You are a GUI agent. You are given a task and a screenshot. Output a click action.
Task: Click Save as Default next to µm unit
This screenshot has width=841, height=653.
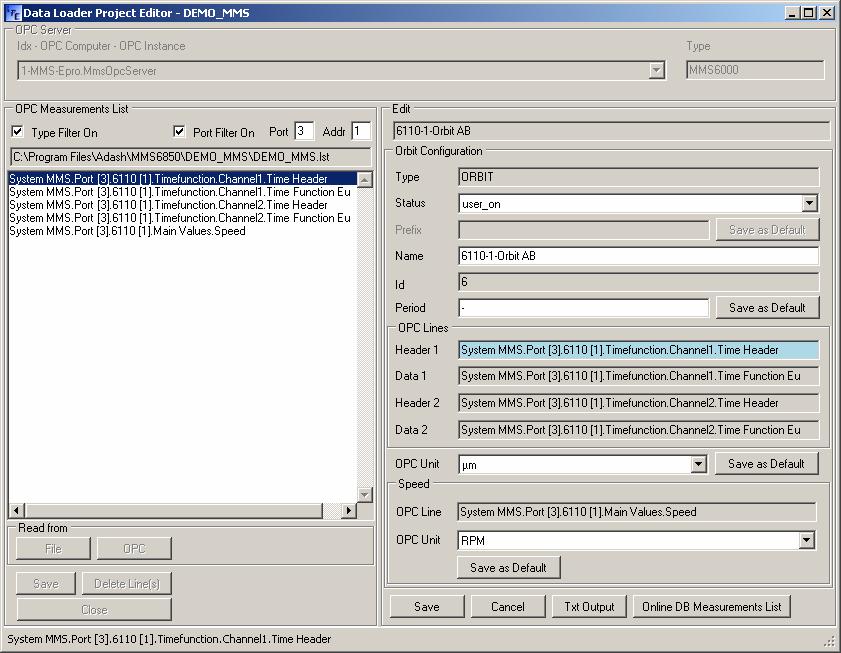pos(766,464)
